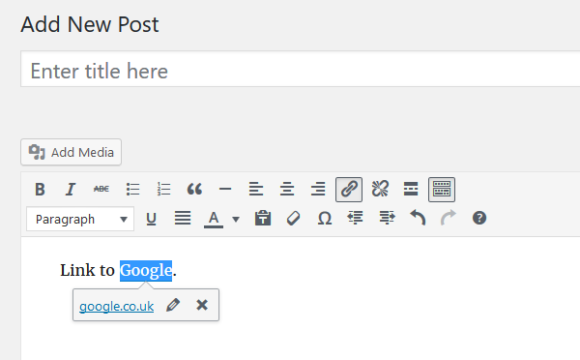Apply italic formatting

pos(70,189)
